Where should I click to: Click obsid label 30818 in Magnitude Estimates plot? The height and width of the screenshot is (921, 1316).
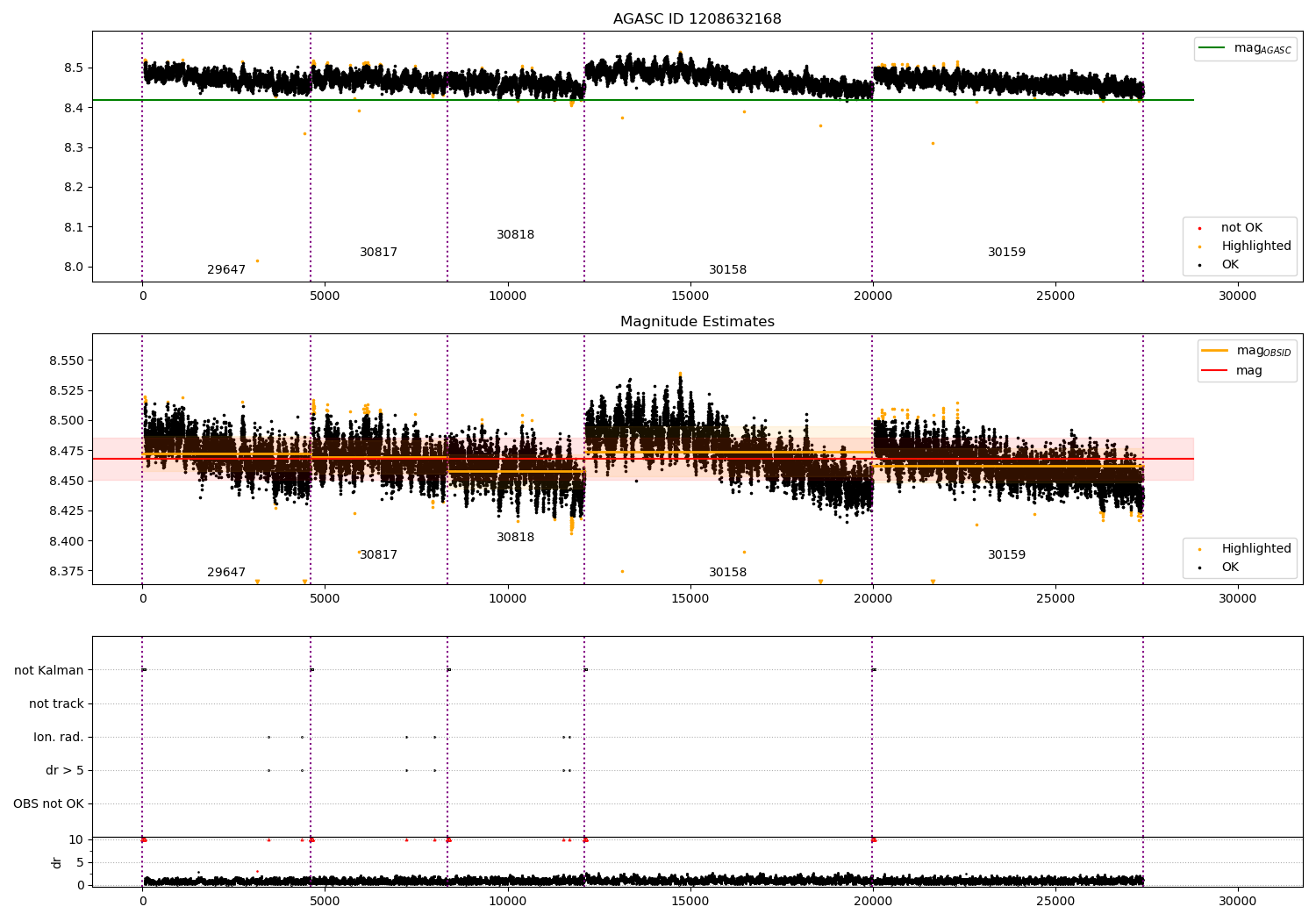click(x=516, y=538)
